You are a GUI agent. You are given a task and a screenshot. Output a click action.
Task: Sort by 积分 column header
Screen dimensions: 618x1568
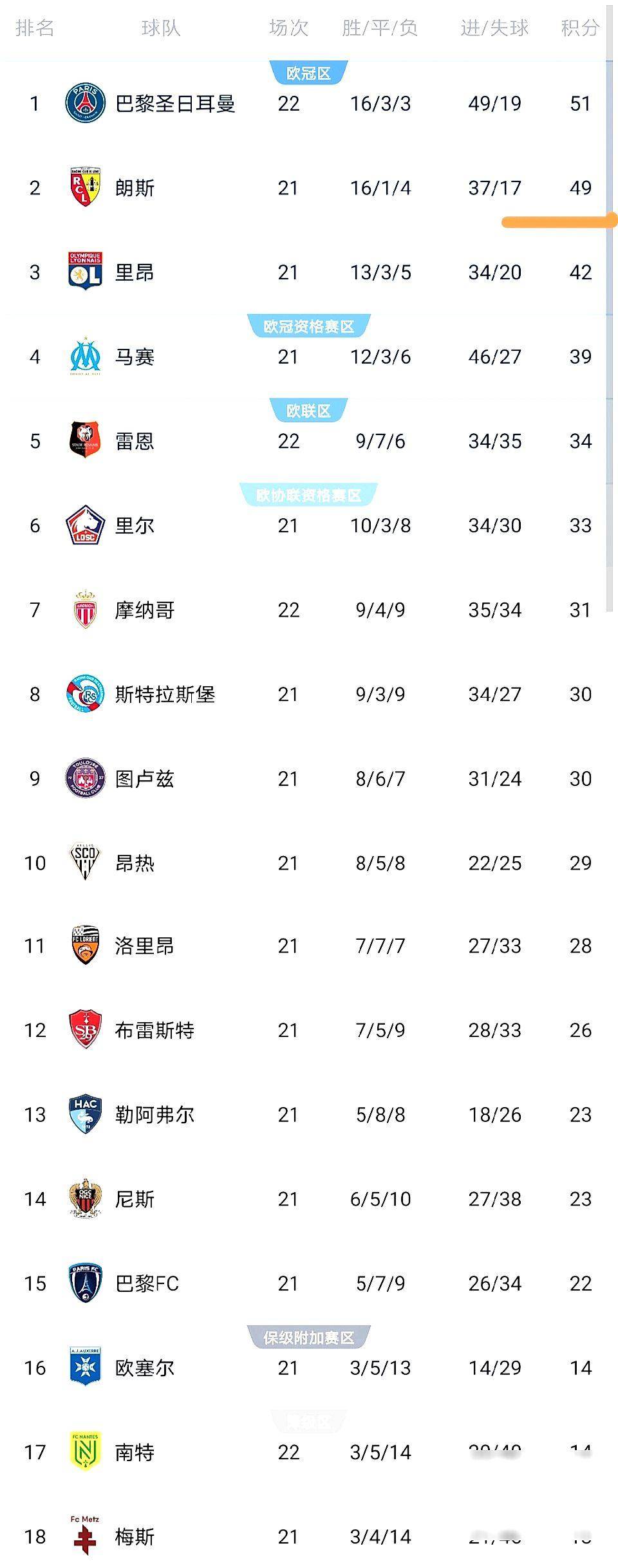(x=580, y=28)
